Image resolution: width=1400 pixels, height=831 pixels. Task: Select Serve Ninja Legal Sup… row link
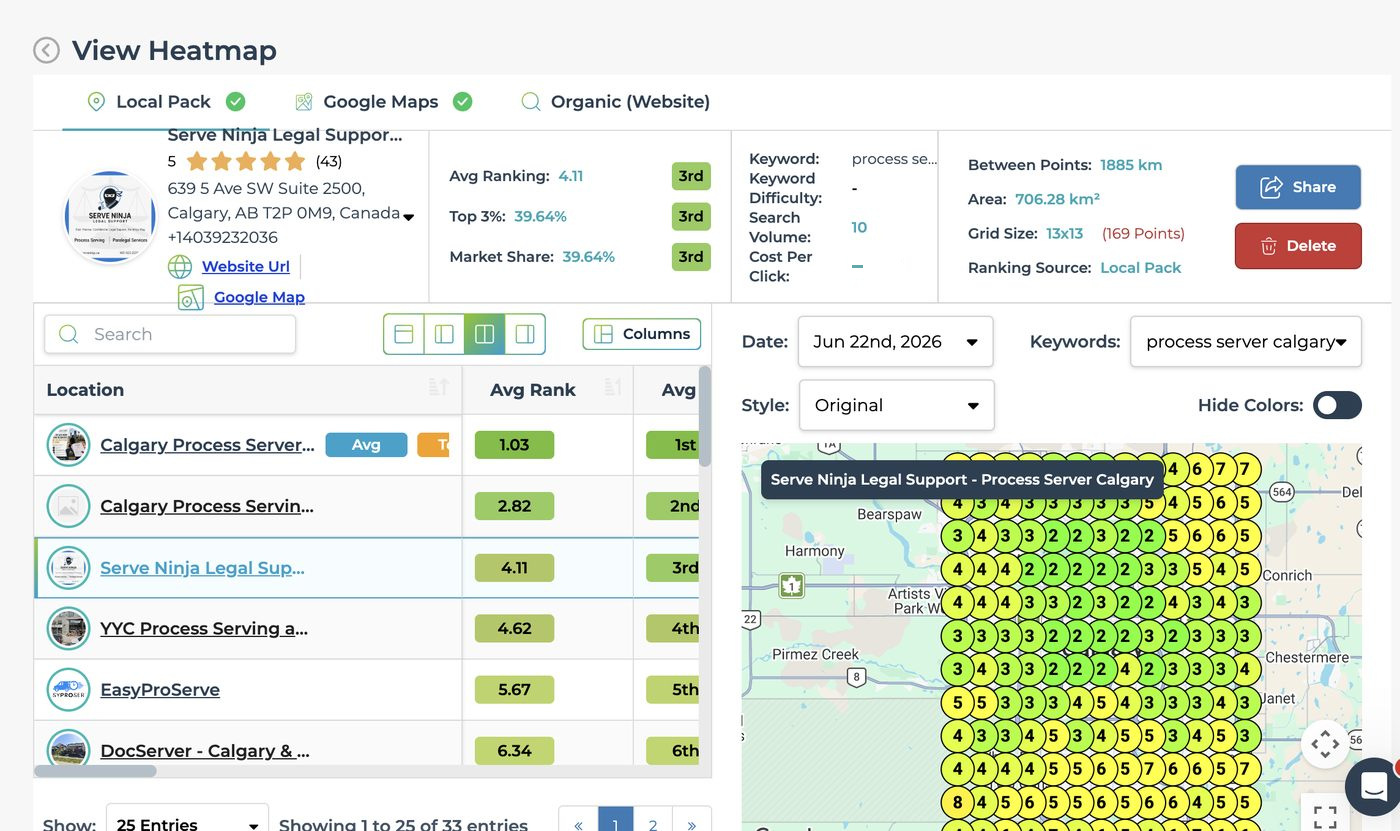pos(202,568)
